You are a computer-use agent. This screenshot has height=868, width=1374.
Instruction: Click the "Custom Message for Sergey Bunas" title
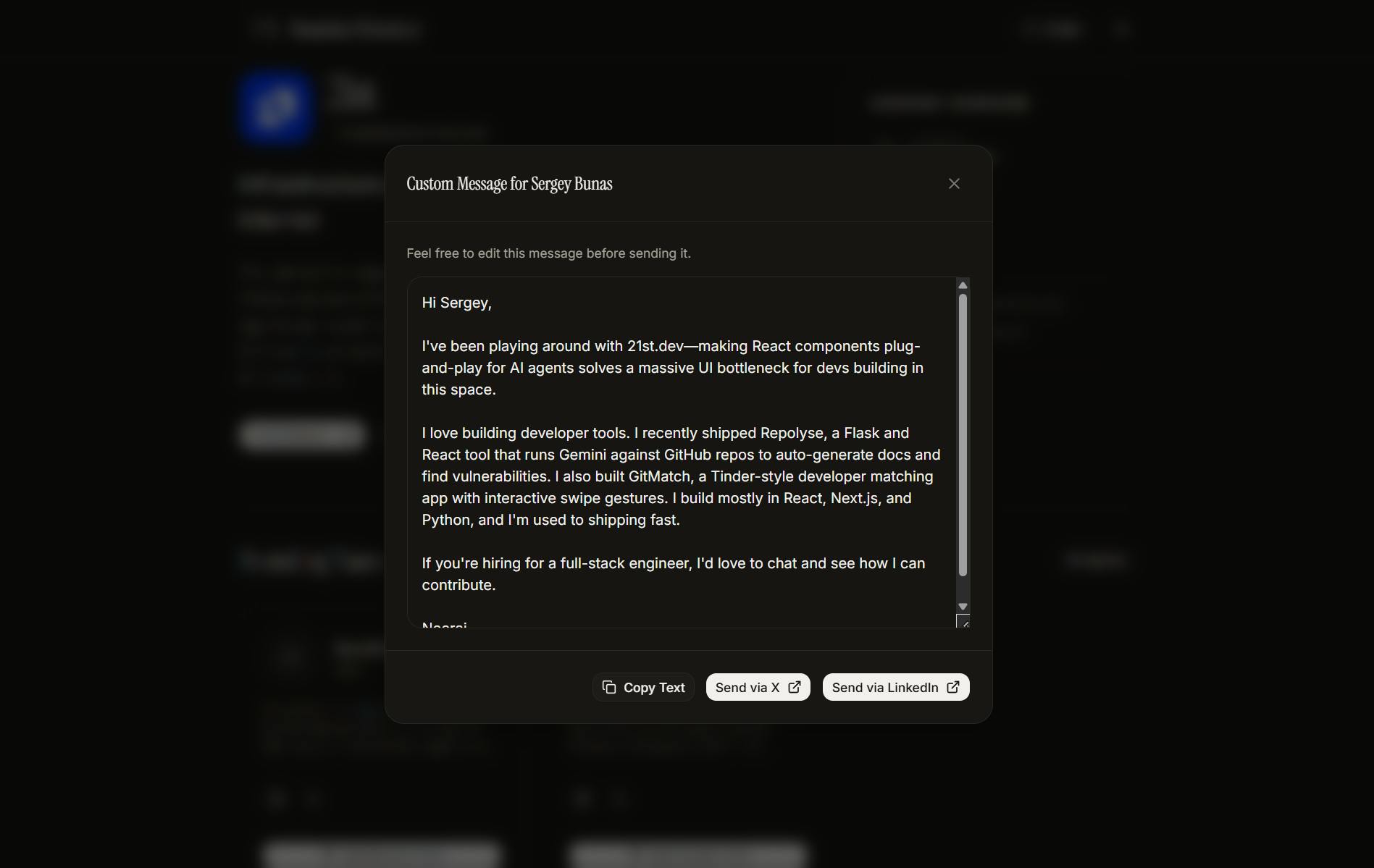(x=509, y=184)
